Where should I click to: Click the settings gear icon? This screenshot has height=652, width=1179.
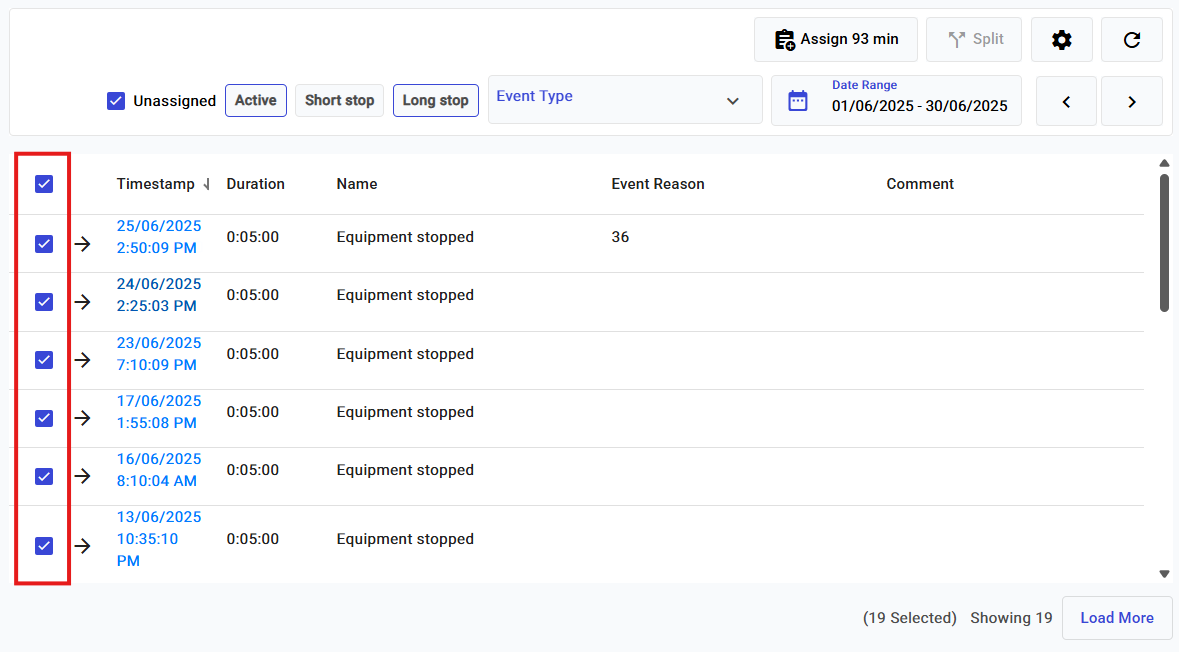point(1061,40)
